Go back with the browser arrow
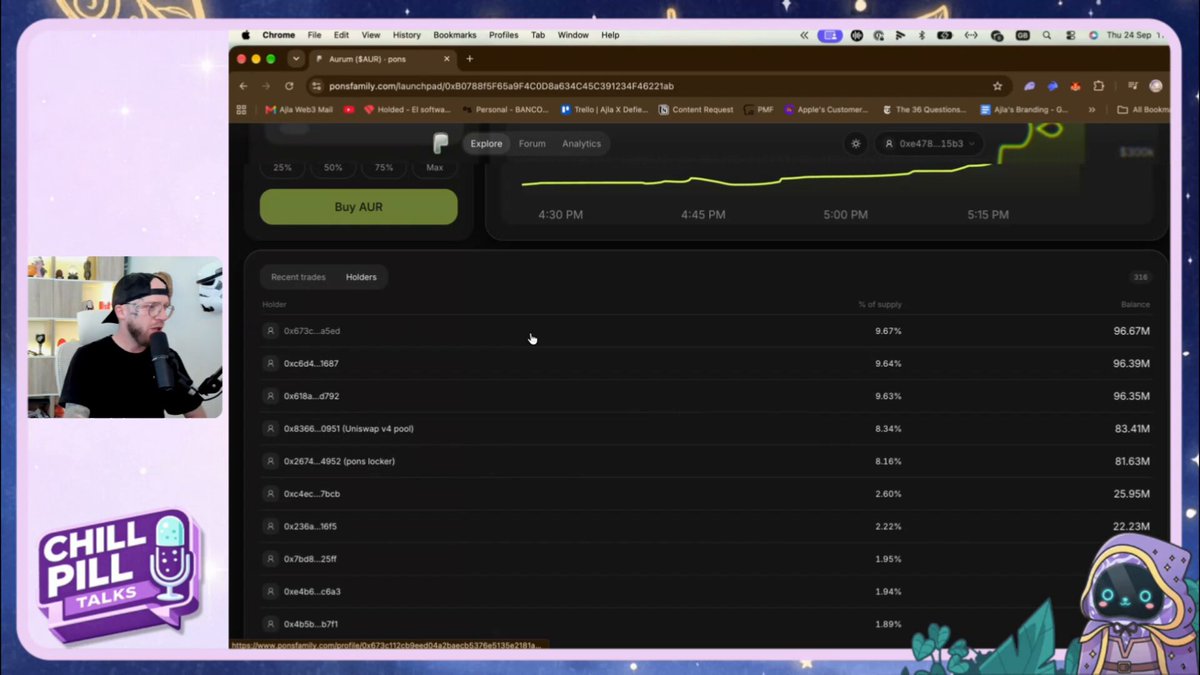Image resolution: width=1200 pixels, height=675 pixels. point(243,86)
